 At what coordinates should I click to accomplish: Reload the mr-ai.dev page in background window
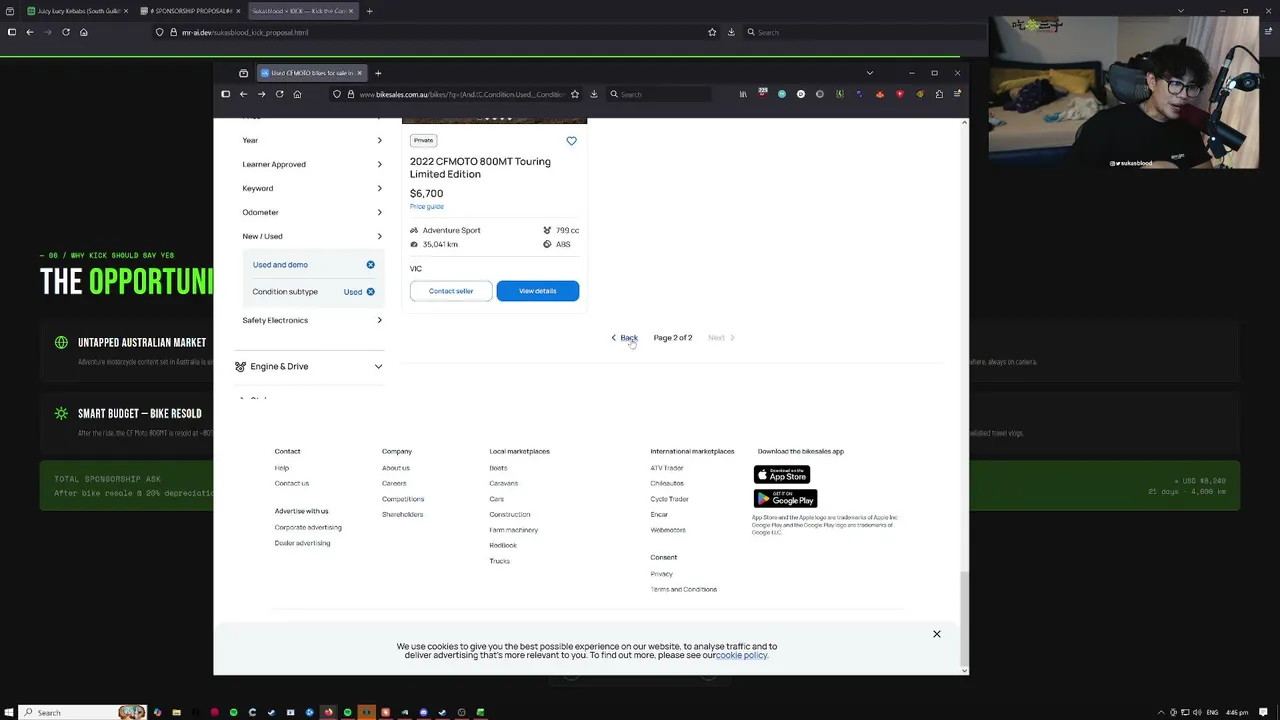66,32
